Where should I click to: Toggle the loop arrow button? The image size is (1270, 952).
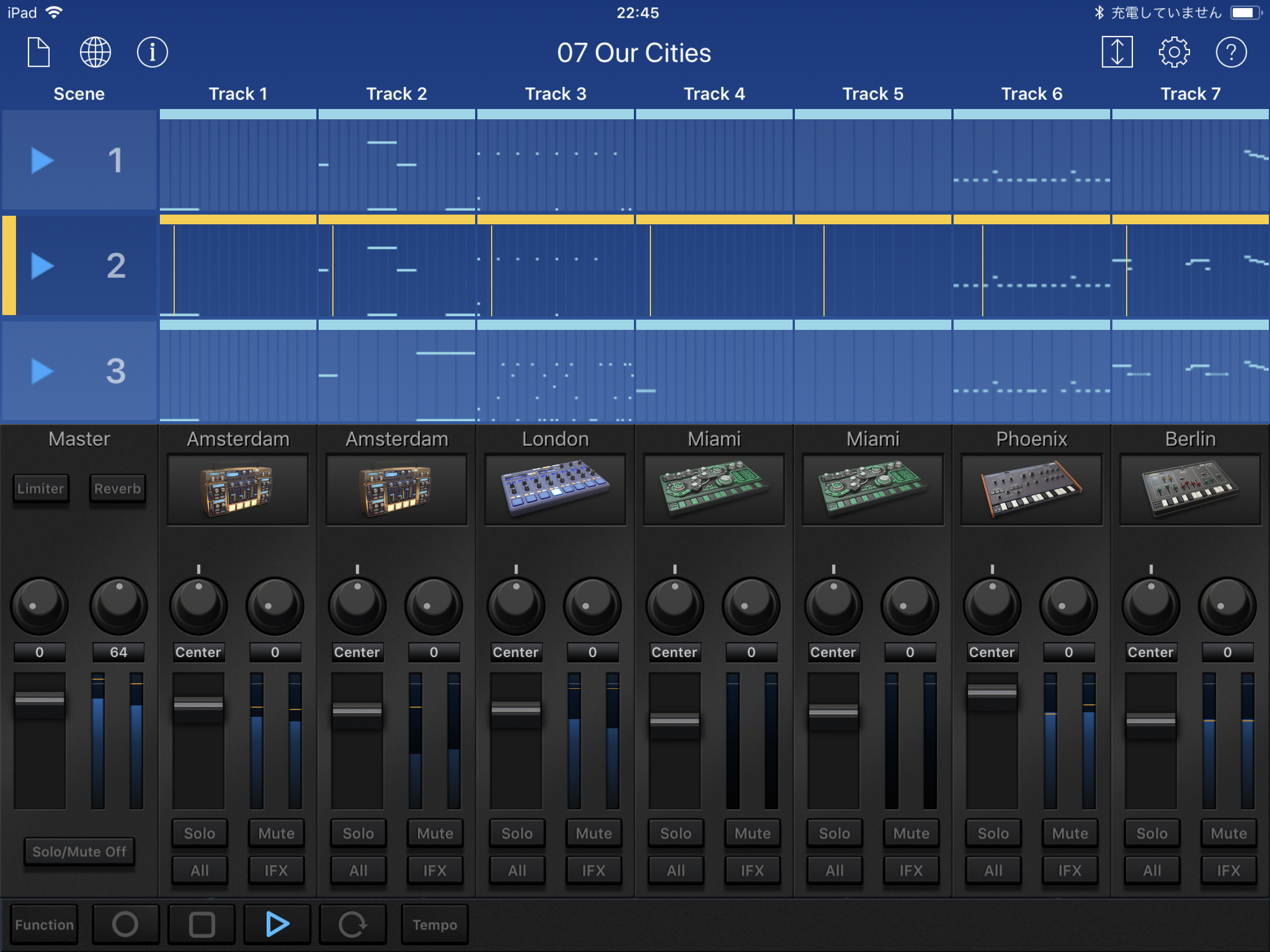tap(352, 925)
